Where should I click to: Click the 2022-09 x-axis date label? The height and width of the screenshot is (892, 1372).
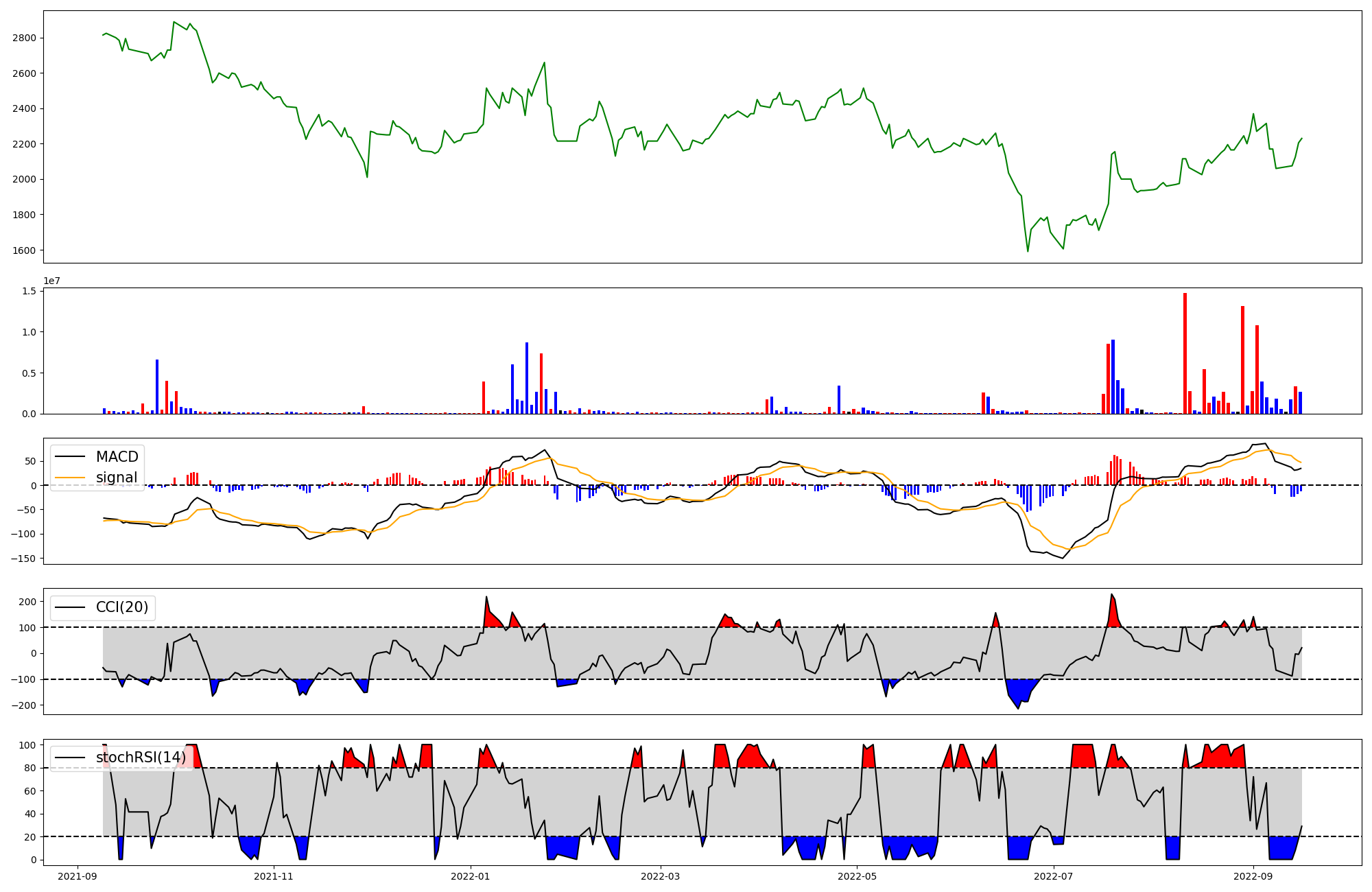click(x=1253, y=876)
